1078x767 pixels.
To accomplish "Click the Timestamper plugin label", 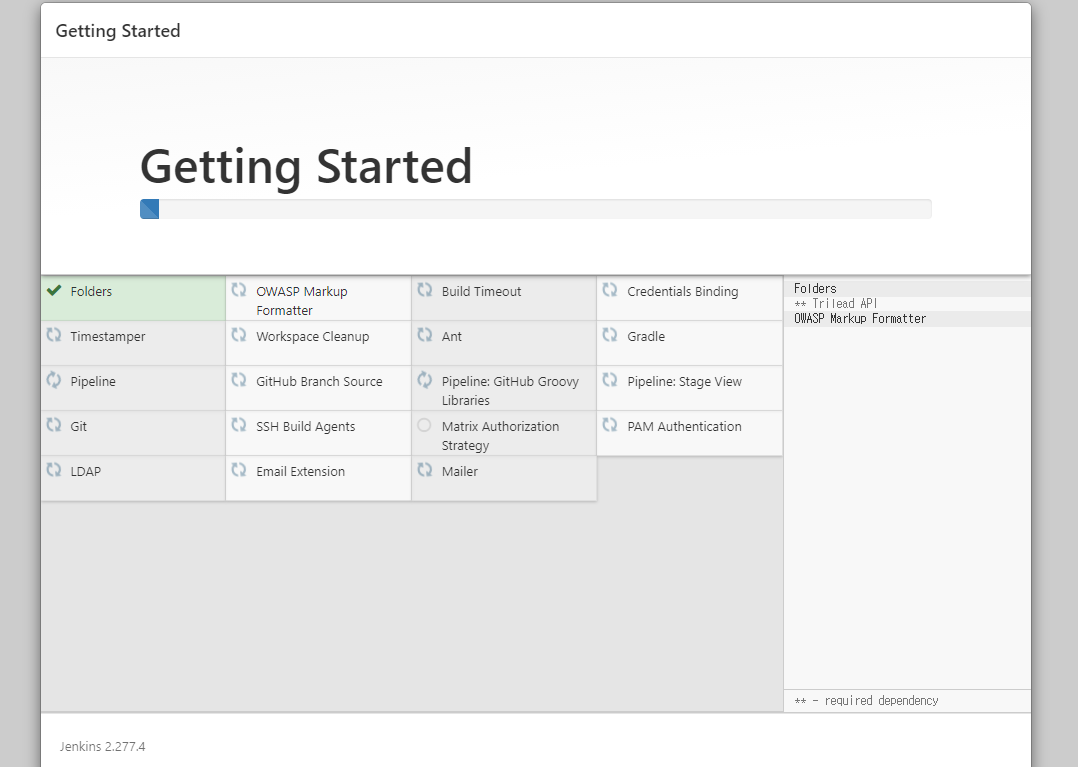I will click(x=108, y=337).
